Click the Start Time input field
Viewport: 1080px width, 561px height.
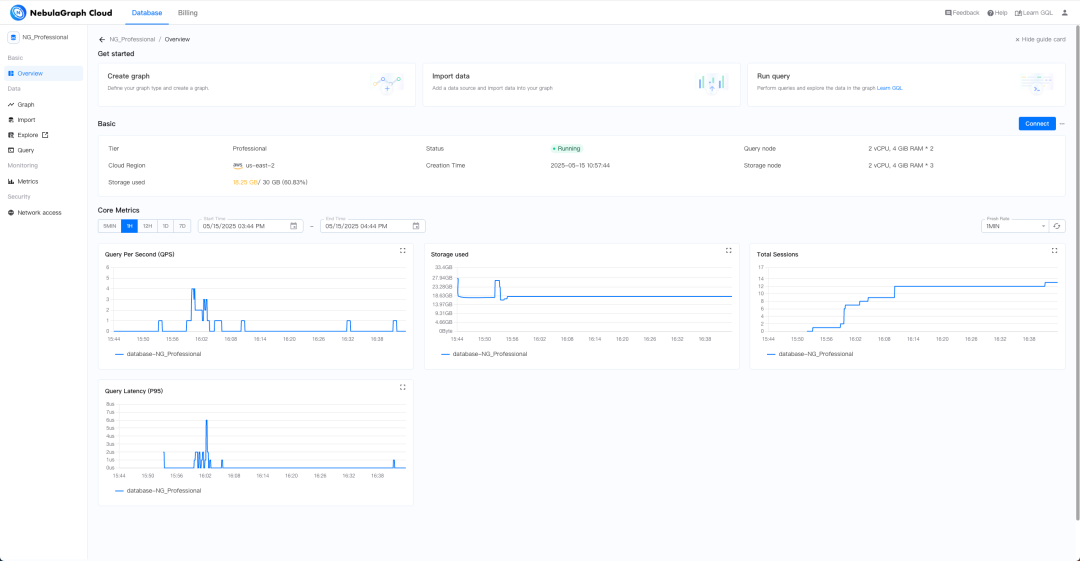coord(251,226)
